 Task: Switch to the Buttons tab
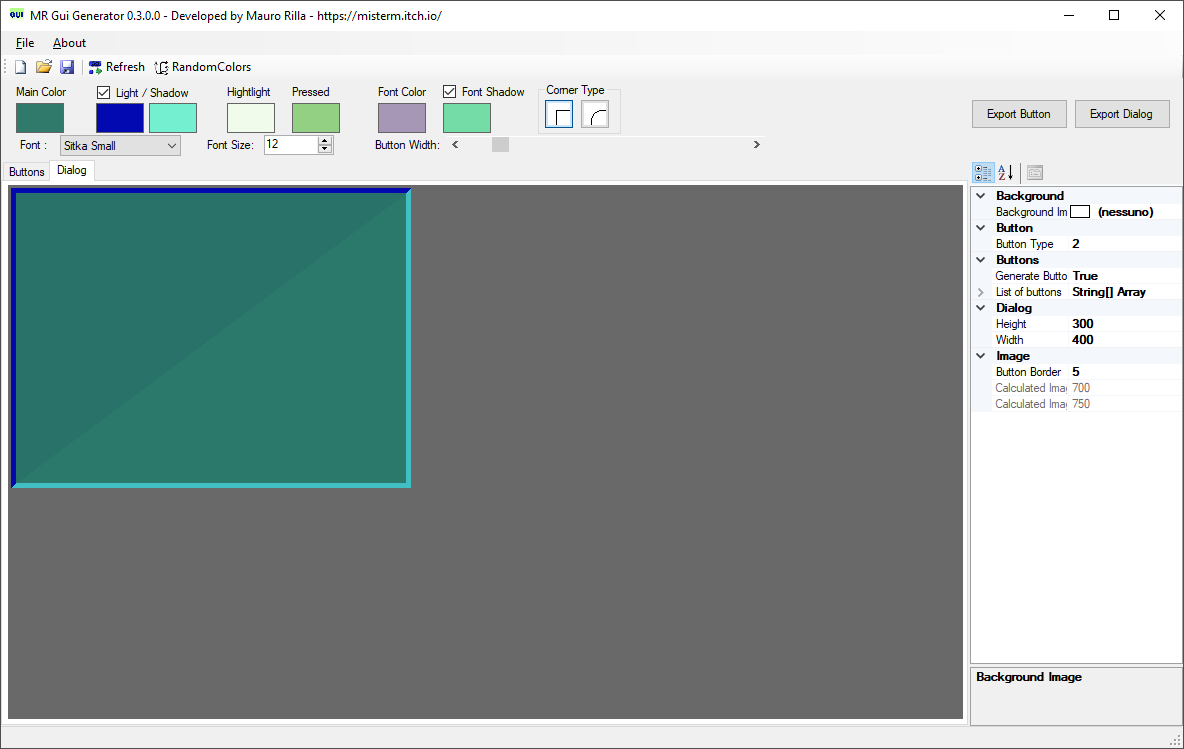26,172
